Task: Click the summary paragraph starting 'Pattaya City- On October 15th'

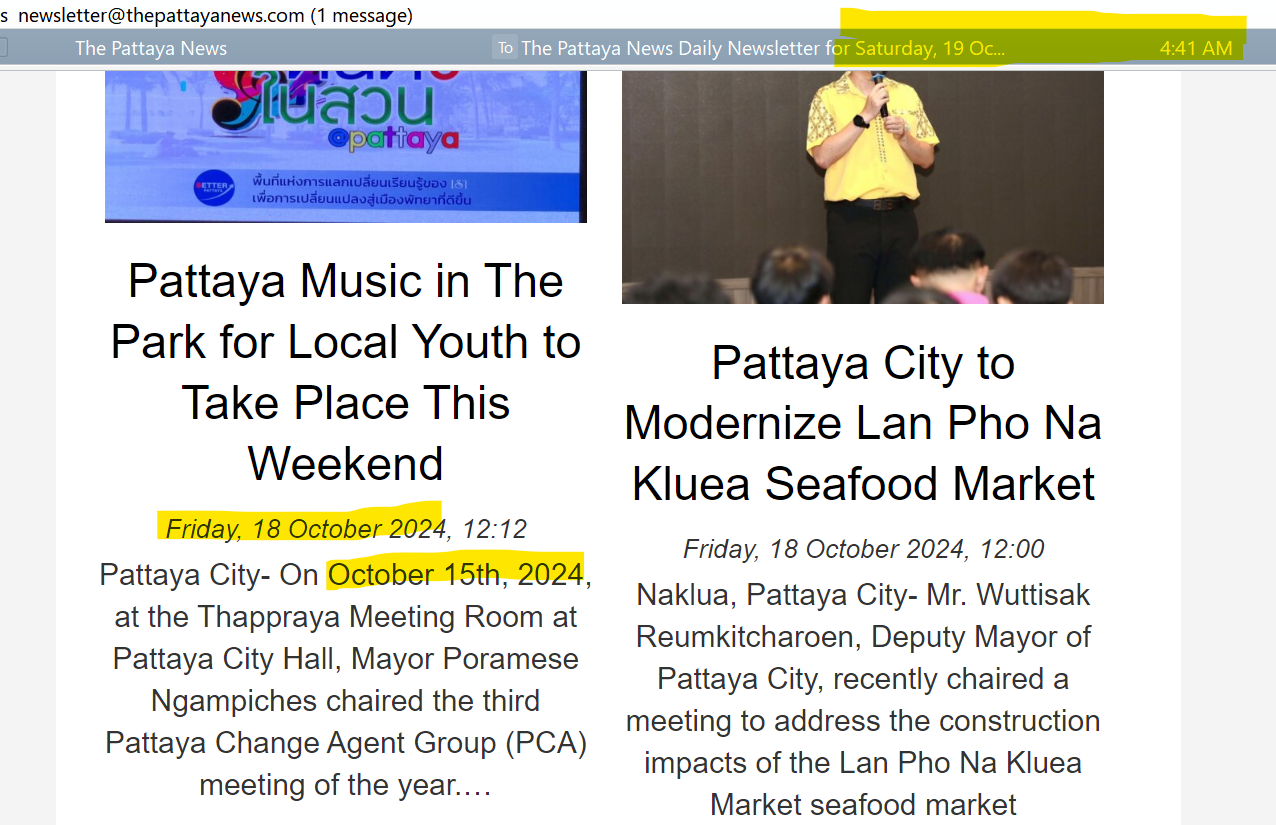Action: (x=346, y=680)
